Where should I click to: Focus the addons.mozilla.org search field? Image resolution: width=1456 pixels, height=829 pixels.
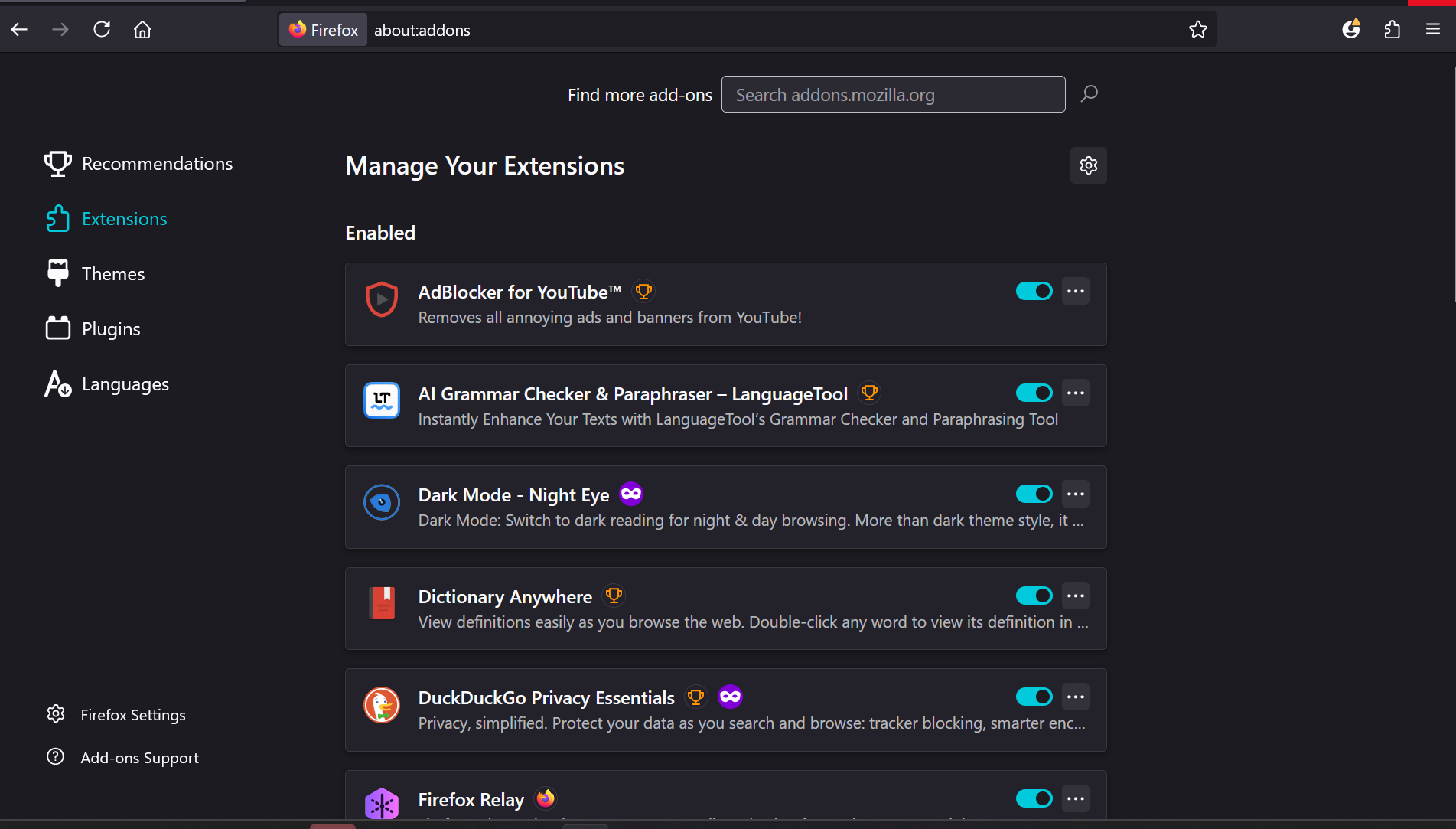click(893, 94)
